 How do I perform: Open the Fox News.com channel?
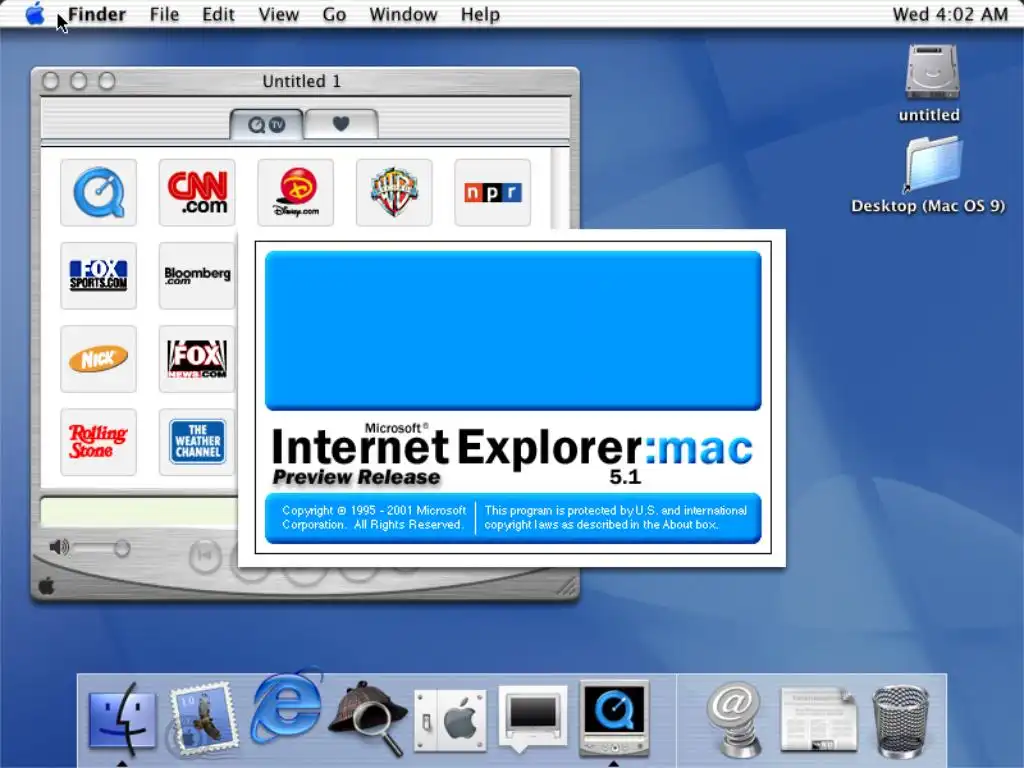tap(197, 359)
